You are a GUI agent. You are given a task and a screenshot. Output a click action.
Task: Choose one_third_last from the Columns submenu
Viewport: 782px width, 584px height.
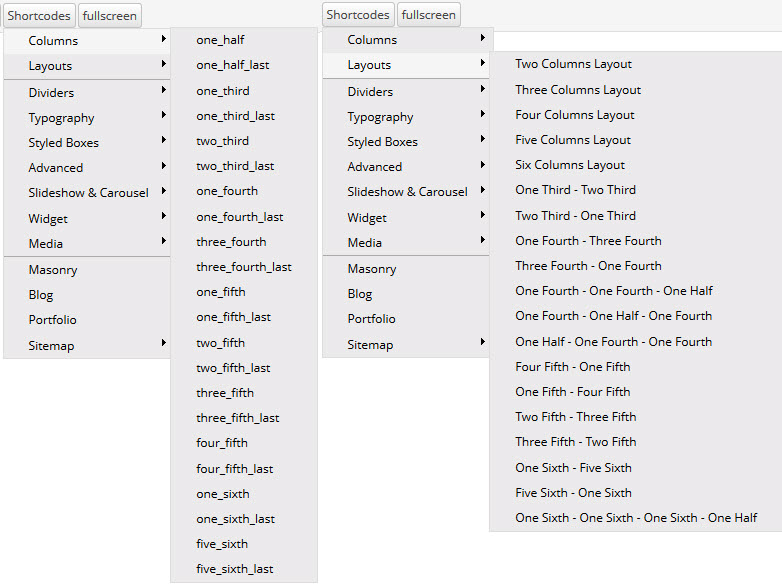(x=235, y=116)
